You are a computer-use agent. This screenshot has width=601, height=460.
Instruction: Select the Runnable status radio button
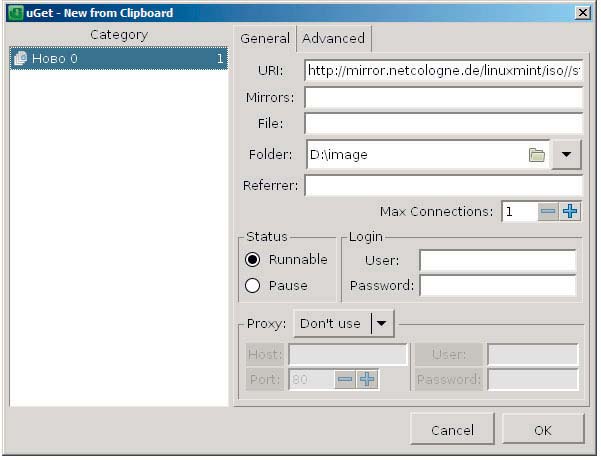253,260
